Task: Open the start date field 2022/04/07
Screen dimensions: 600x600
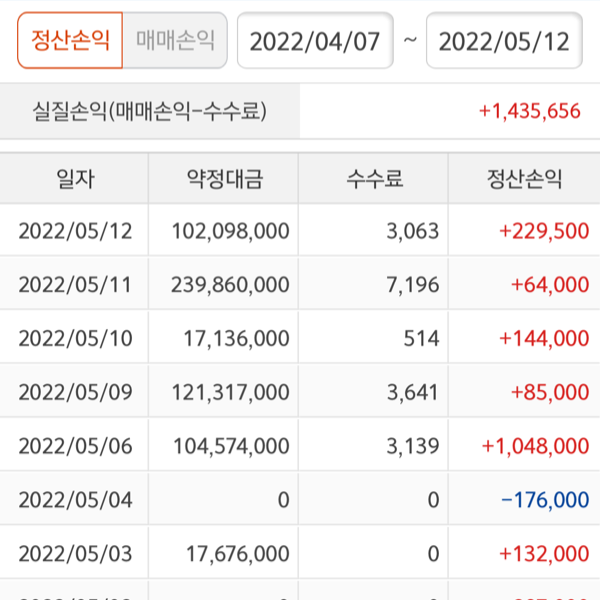Action: pos(315,41)
